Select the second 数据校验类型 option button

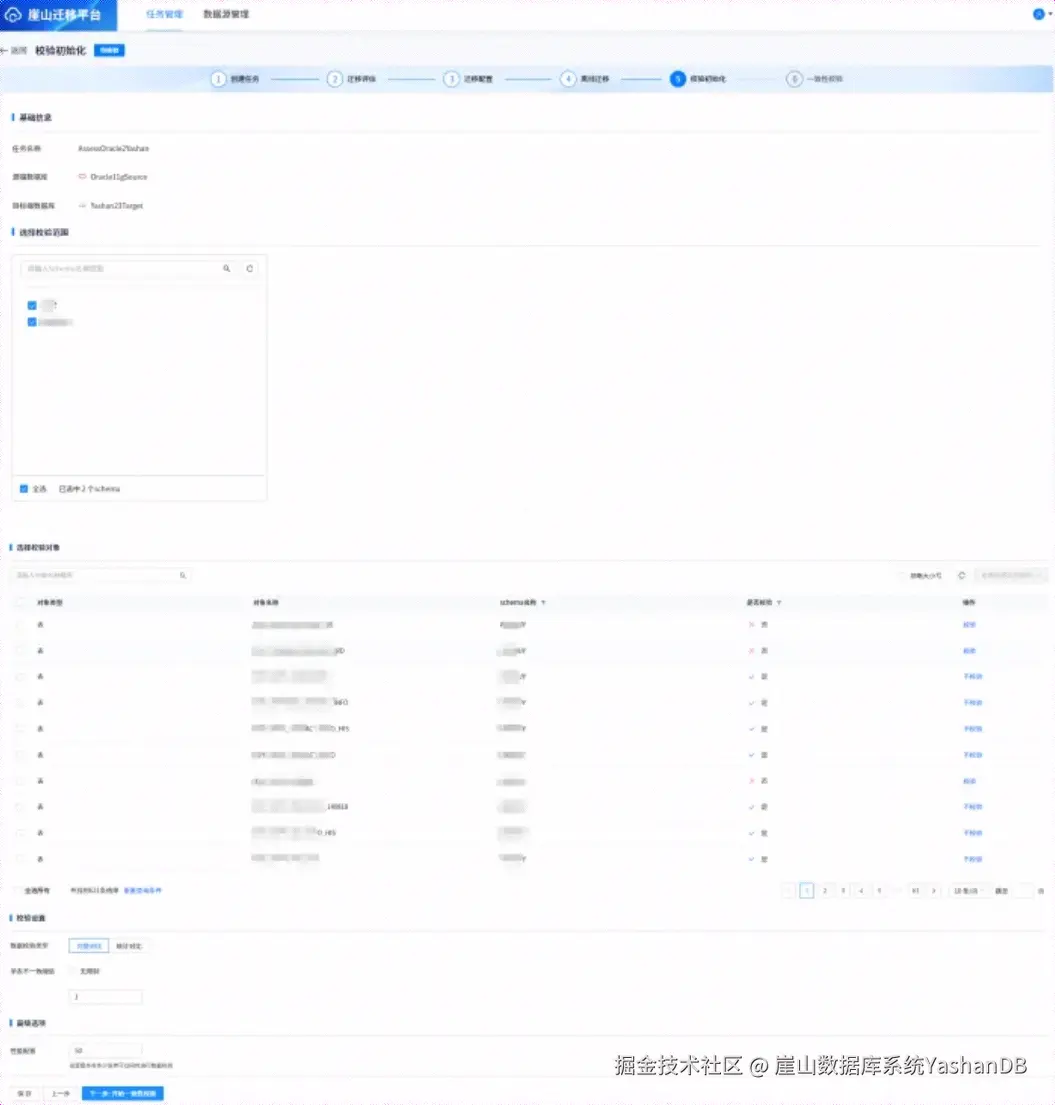[x=129, y=946]
